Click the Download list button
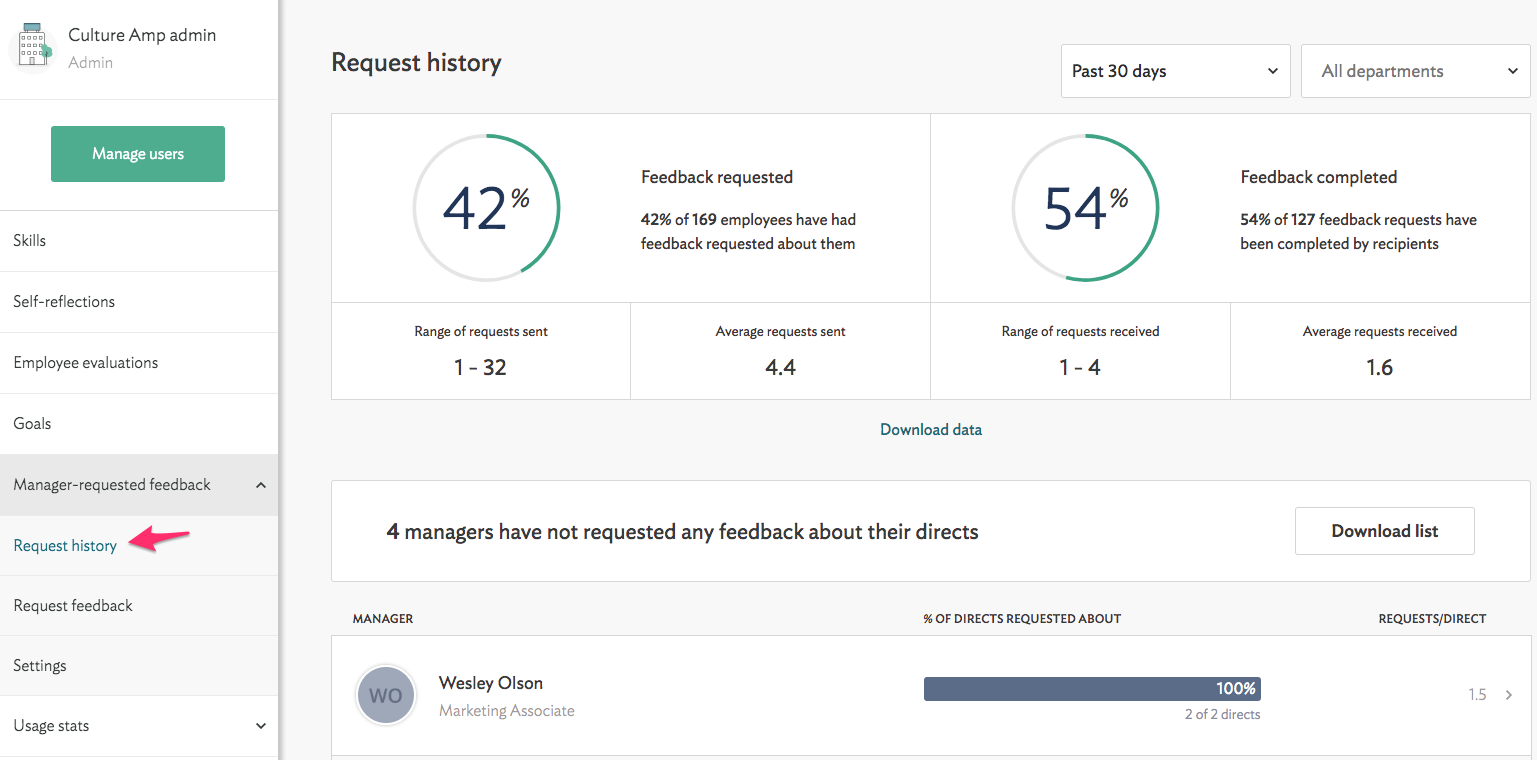 click(1384, 531)
